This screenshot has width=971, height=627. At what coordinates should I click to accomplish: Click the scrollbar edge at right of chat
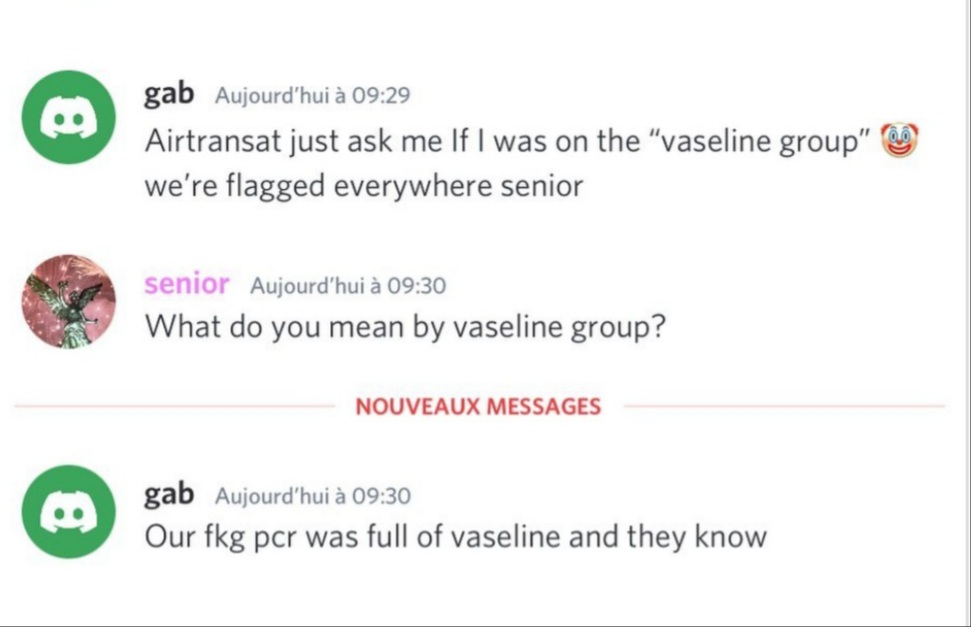coord(967,313)
